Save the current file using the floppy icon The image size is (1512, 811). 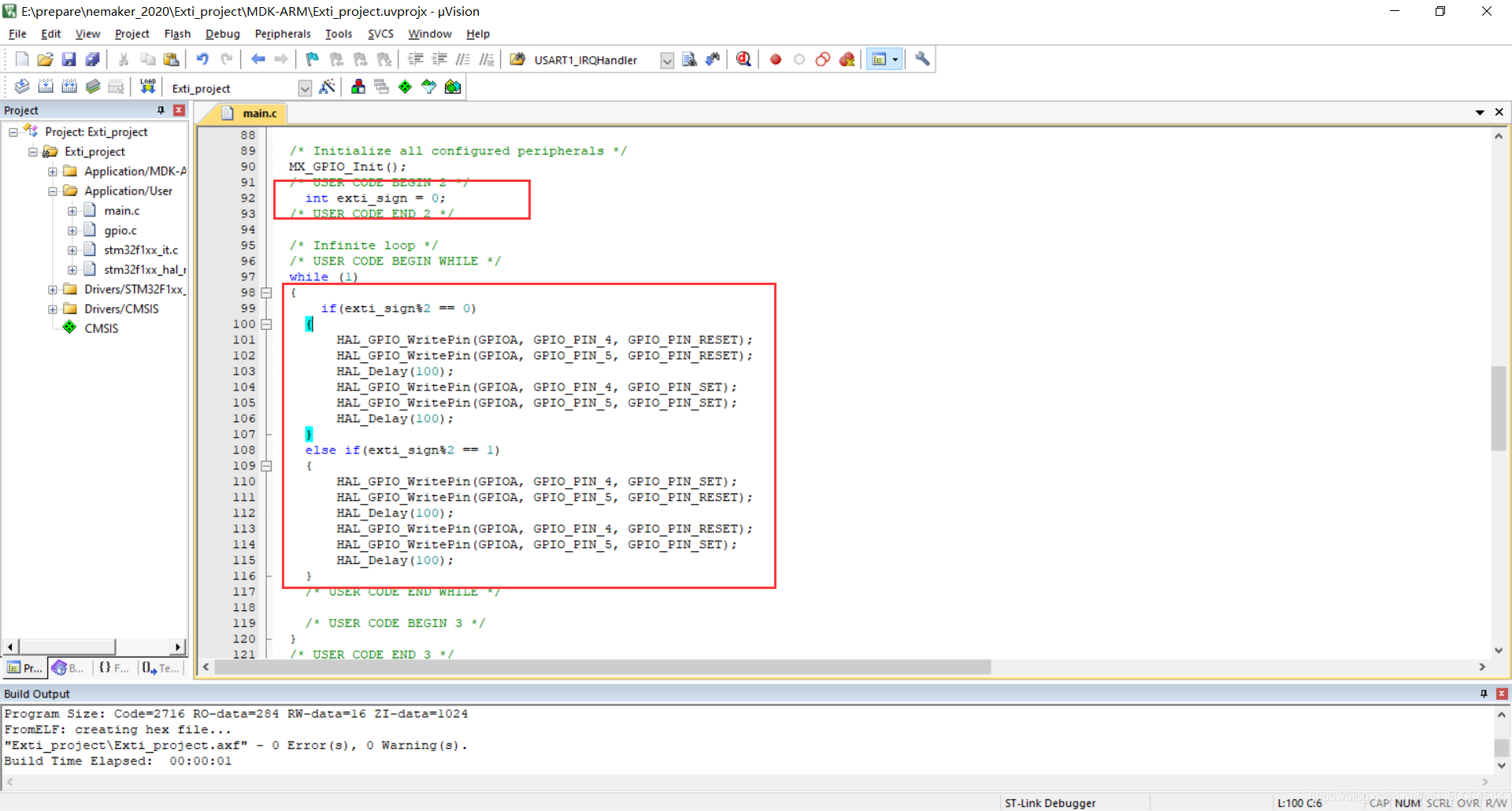[x=69, y=59]
